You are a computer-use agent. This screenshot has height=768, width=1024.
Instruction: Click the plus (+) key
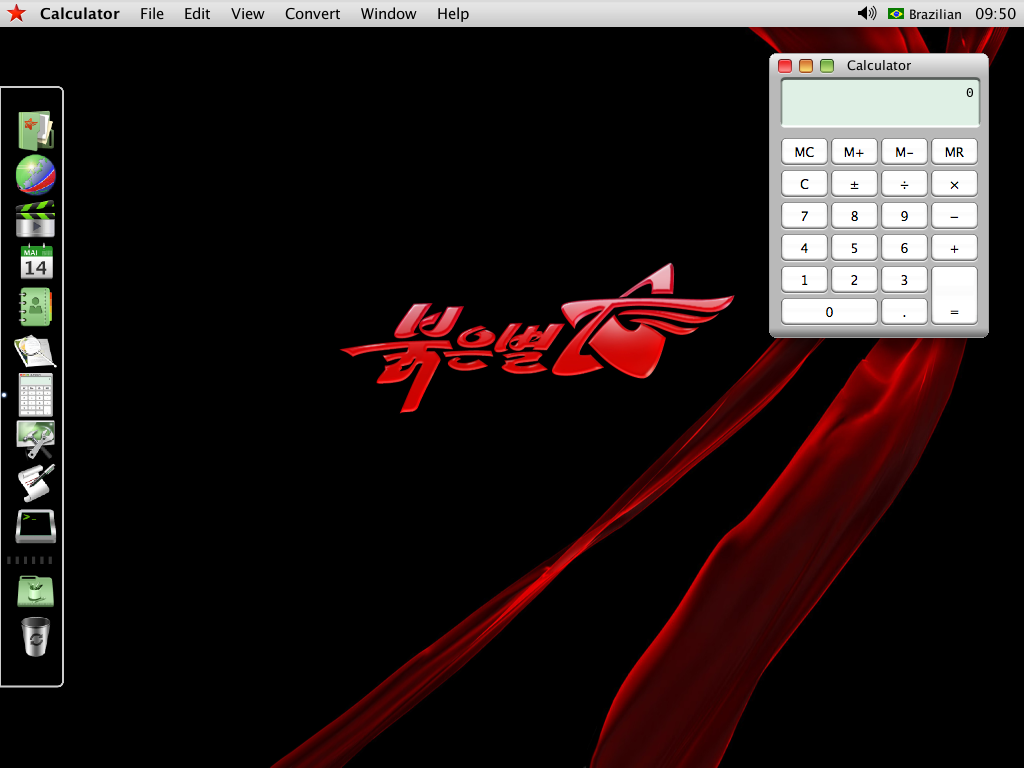point(954,248)
